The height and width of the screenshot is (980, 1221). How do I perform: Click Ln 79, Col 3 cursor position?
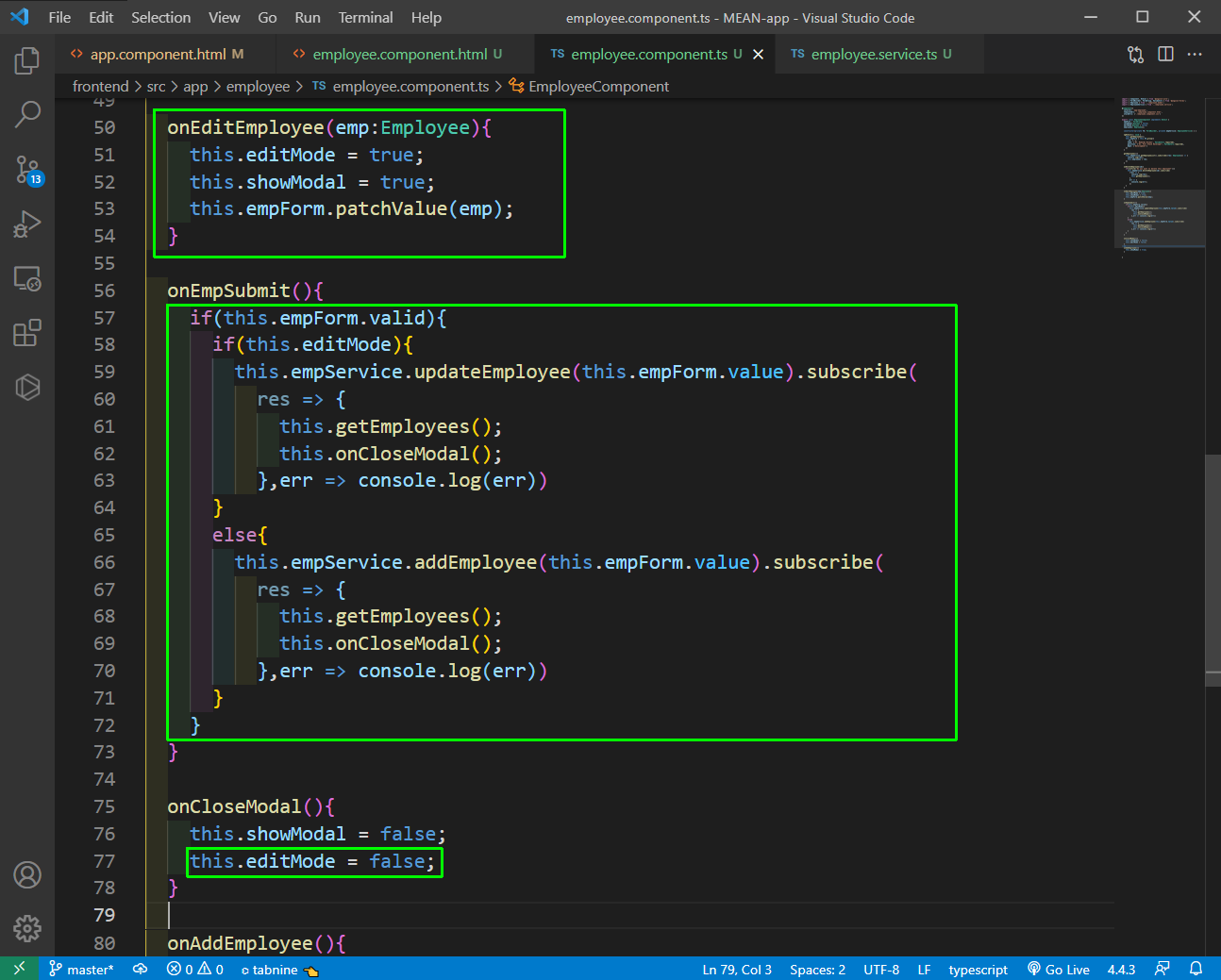click(737, 969)
